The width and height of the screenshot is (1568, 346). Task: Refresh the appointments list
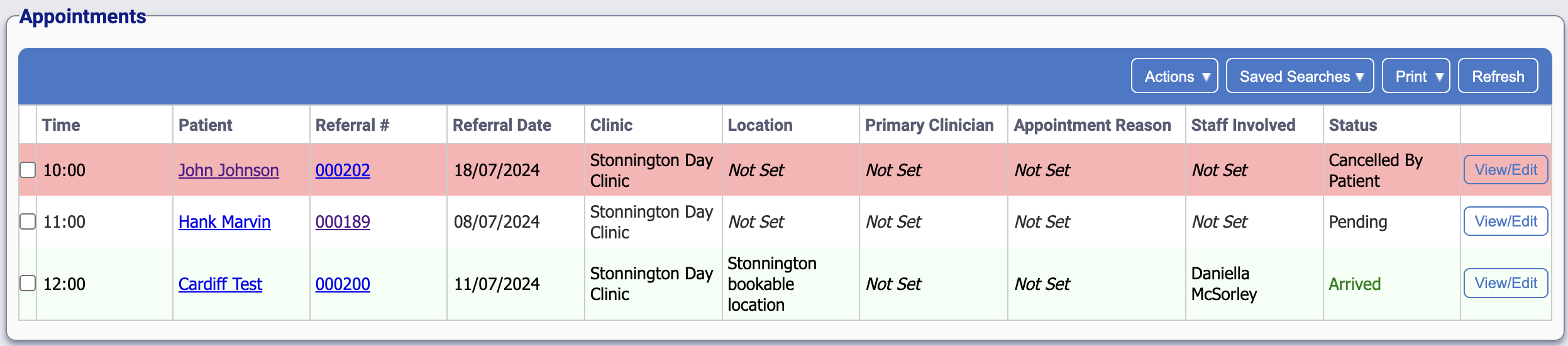pos(1498,77)
